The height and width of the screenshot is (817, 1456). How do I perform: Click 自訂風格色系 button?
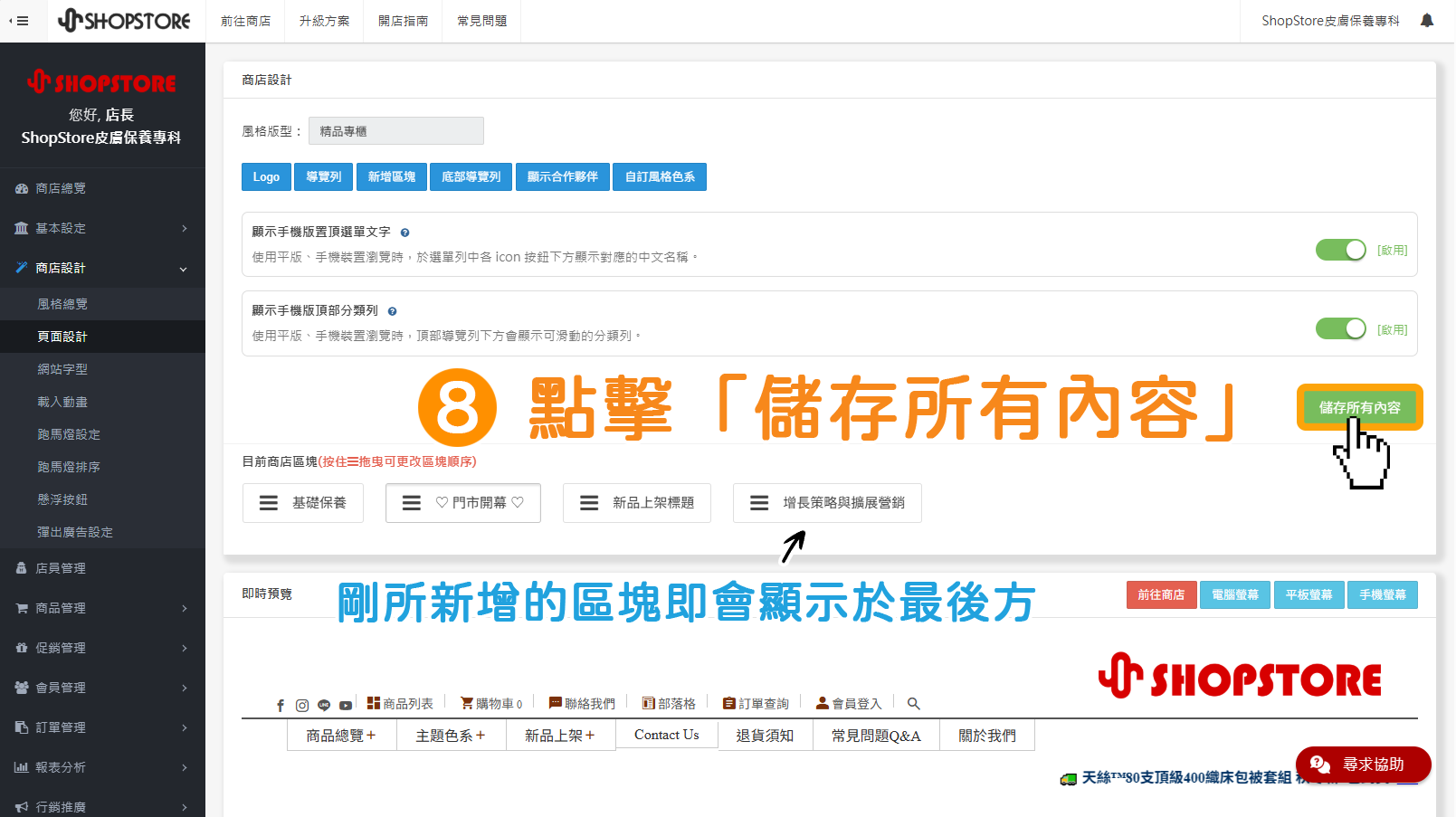pos(660,176)
